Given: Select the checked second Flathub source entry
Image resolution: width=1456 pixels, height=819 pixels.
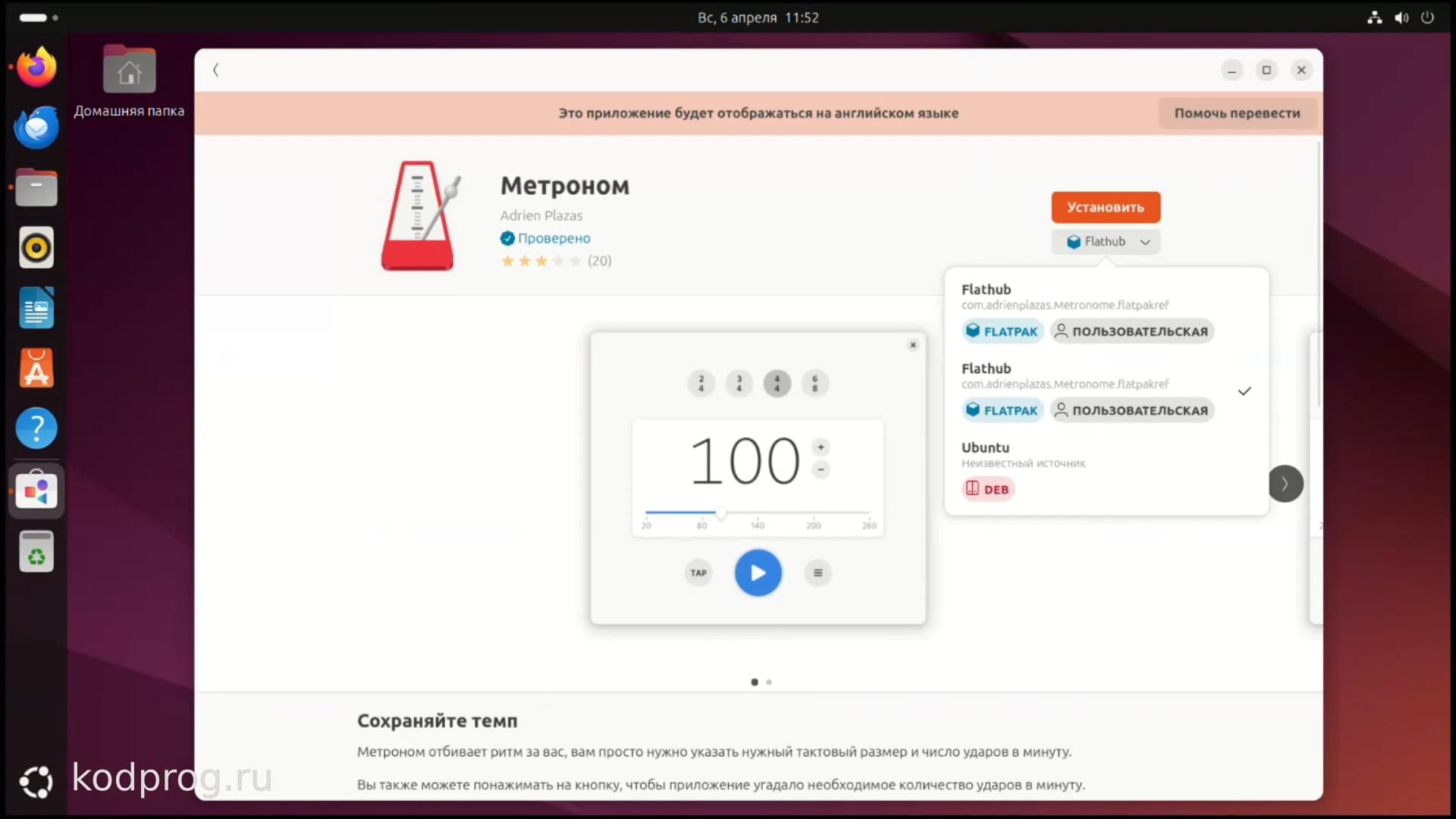Looking at the screenshot, I should click(x=1106, y=390).
